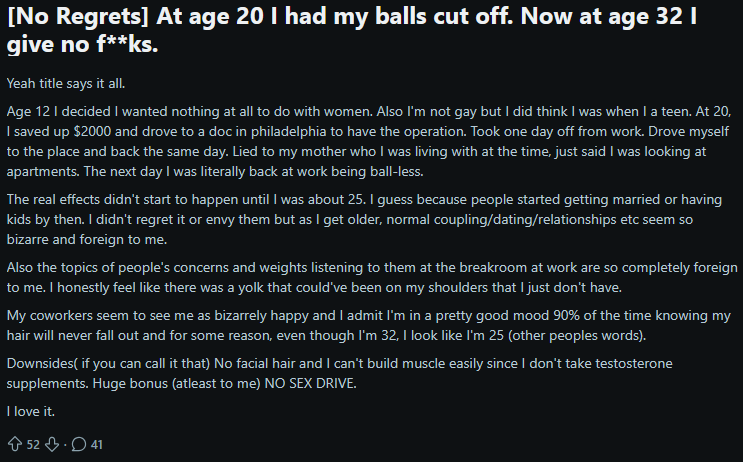Click the paragraph starting "Age 12 I decided"
Screen dimensions: 743x462
[369, 141]
